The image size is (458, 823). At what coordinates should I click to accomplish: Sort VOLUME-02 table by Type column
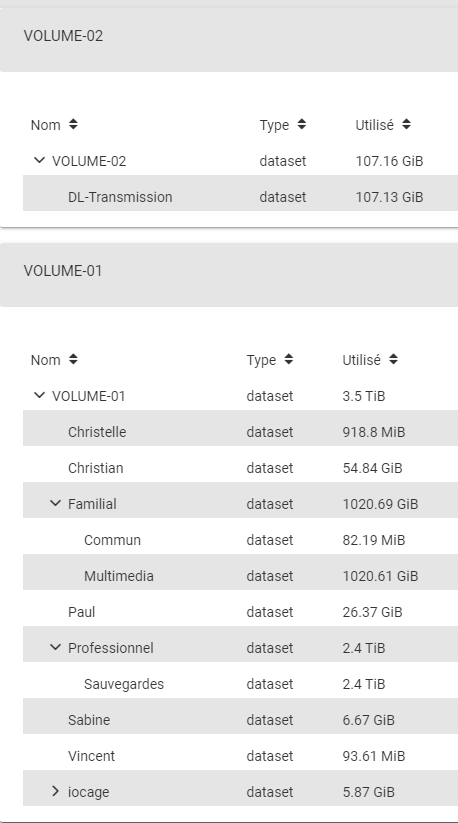point(282,125)
